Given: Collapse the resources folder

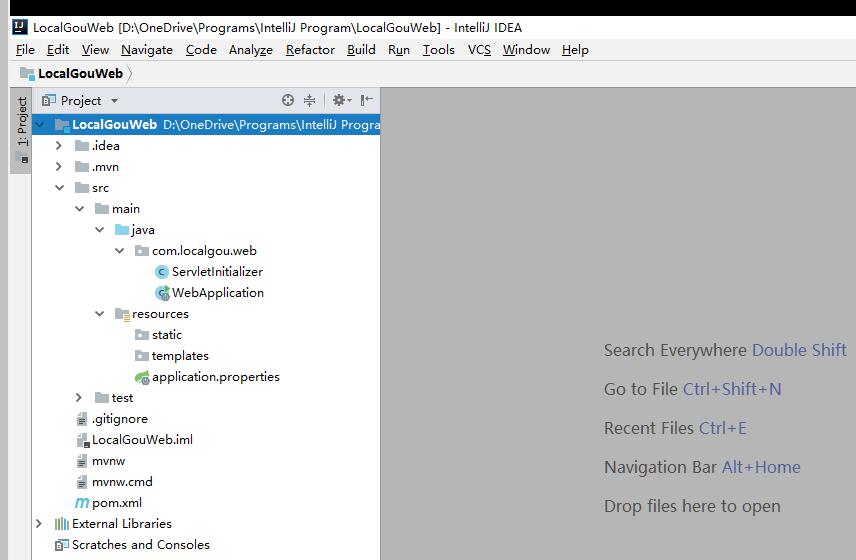Looking at the screenshot, I should click(99, 314).
